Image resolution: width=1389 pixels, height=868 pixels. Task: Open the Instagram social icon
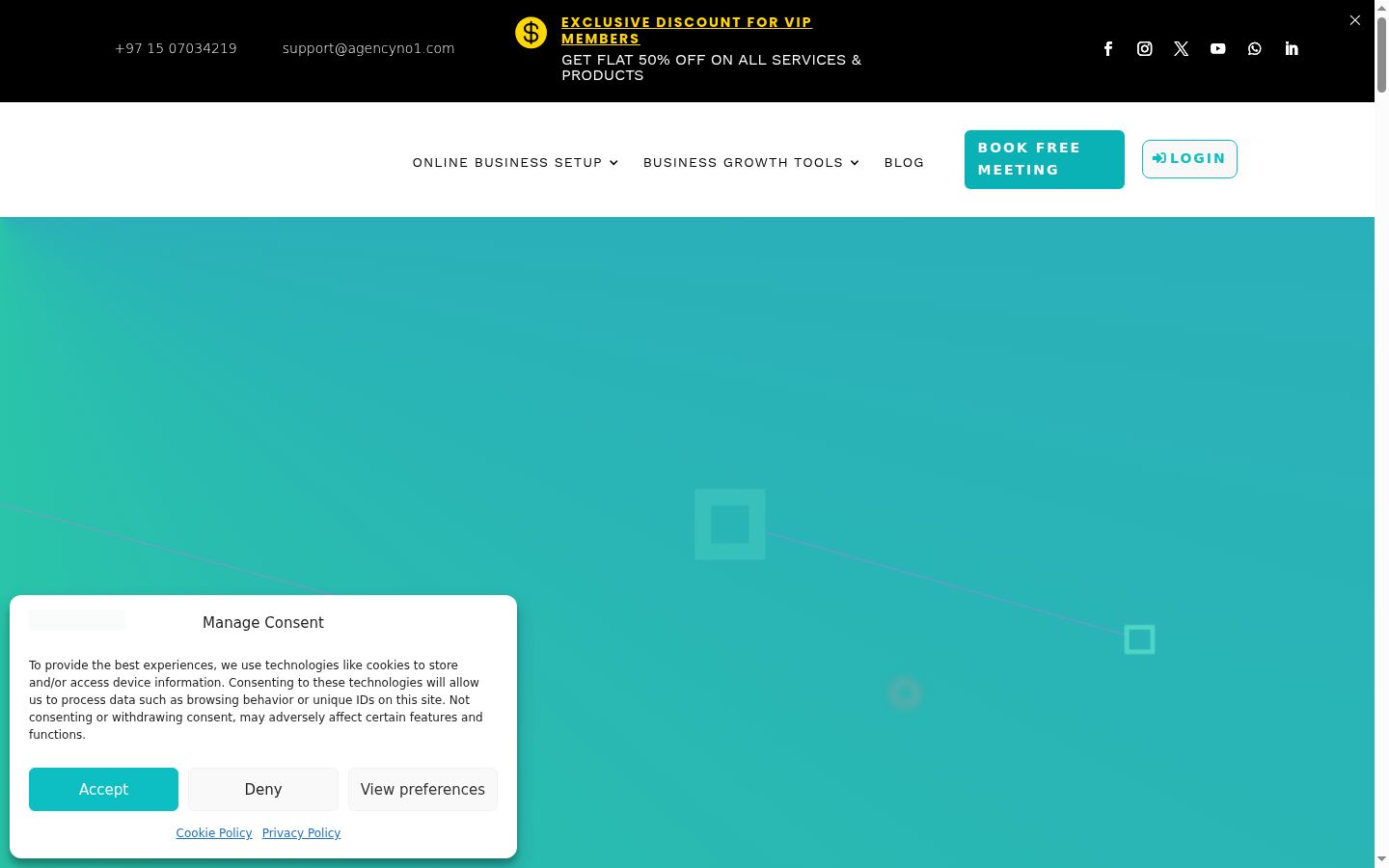point(1145,48)
